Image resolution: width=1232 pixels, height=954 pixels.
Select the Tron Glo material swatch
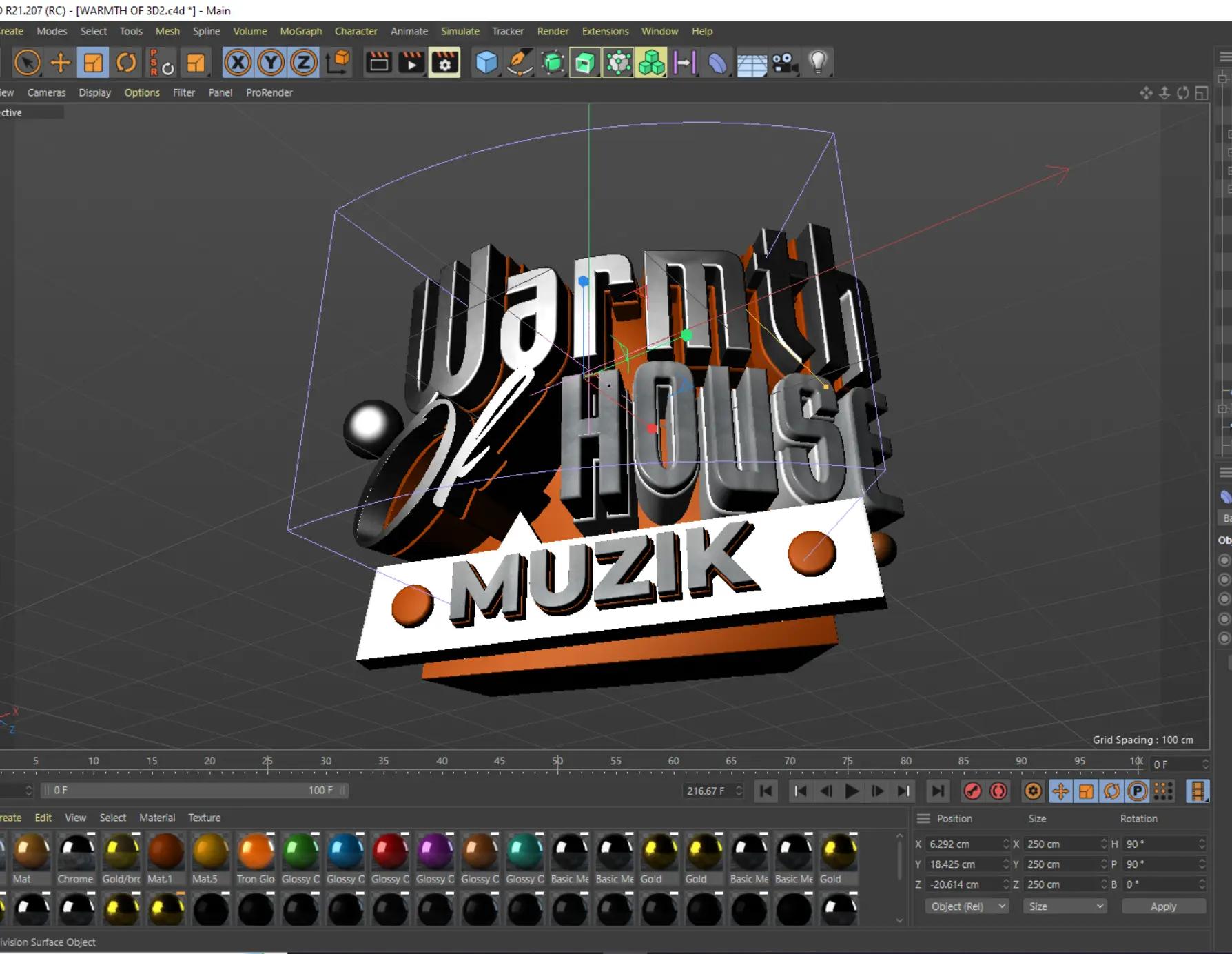(x=256, y=859)
